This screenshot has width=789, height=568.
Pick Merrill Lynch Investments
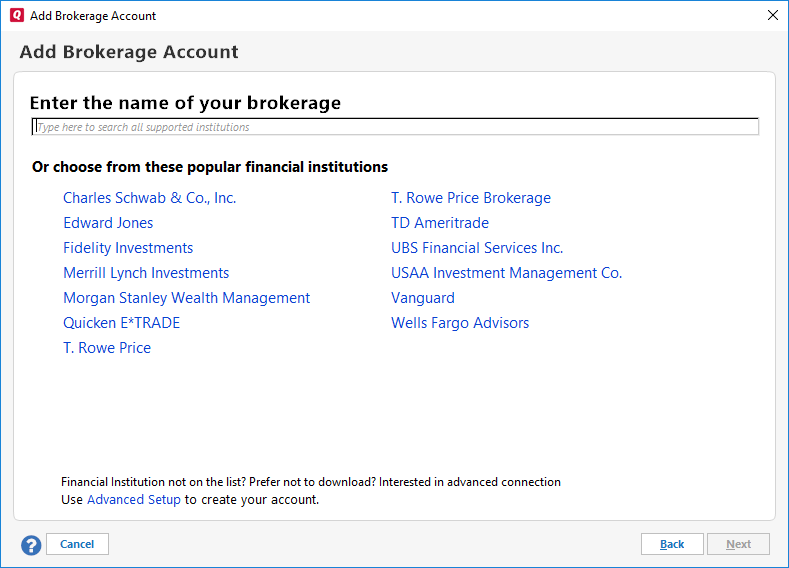(146, 273)
